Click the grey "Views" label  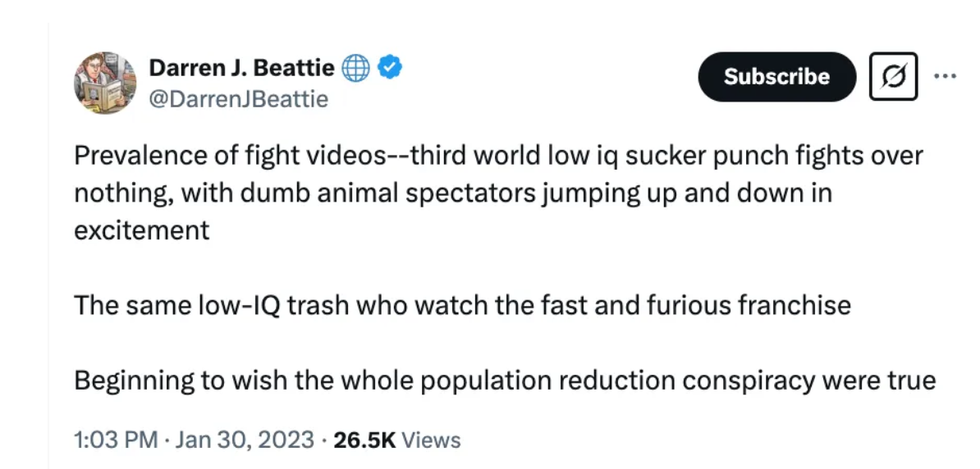[432, 440]
